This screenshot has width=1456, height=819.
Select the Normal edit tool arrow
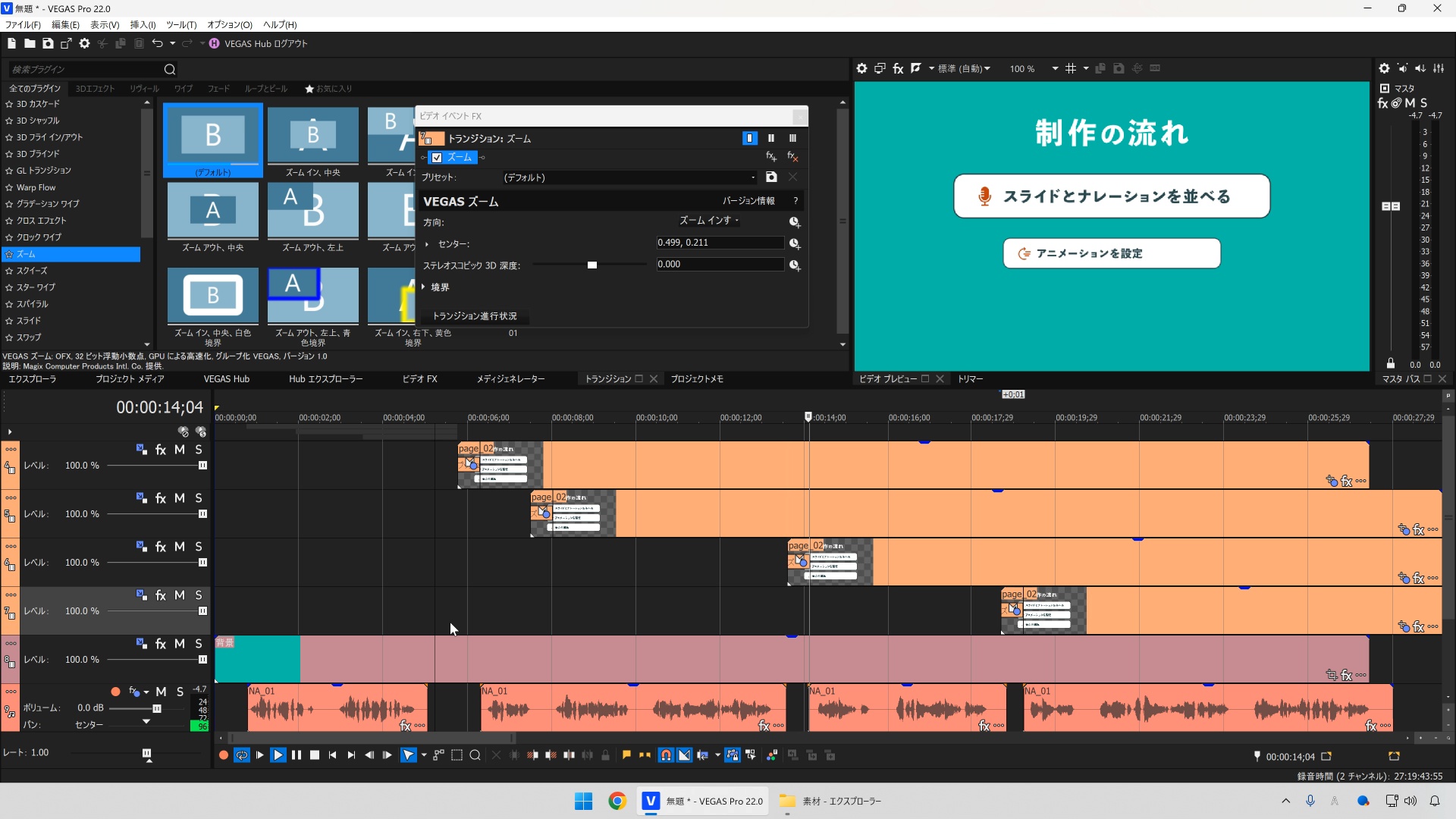click(409, 755)
